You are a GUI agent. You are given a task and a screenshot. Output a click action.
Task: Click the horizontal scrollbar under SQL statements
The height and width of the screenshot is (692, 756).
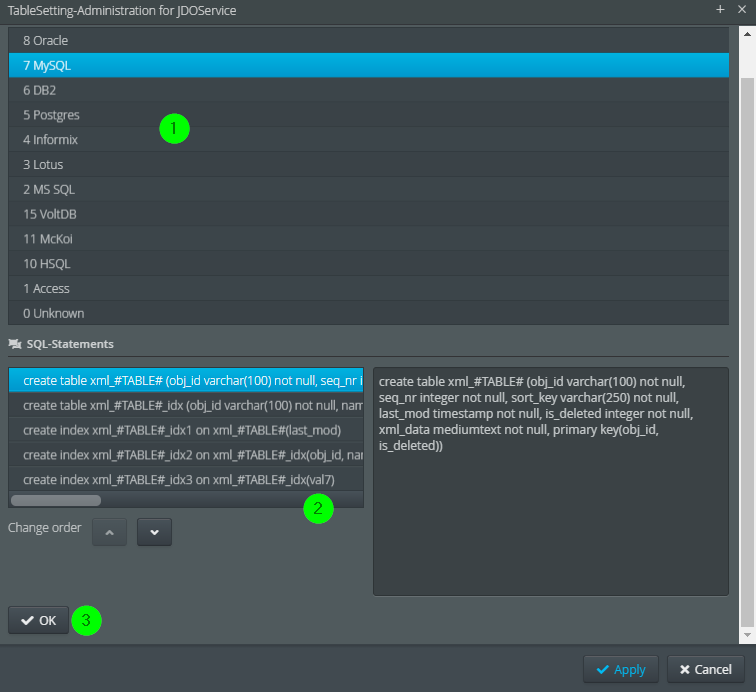click(56, 500)
